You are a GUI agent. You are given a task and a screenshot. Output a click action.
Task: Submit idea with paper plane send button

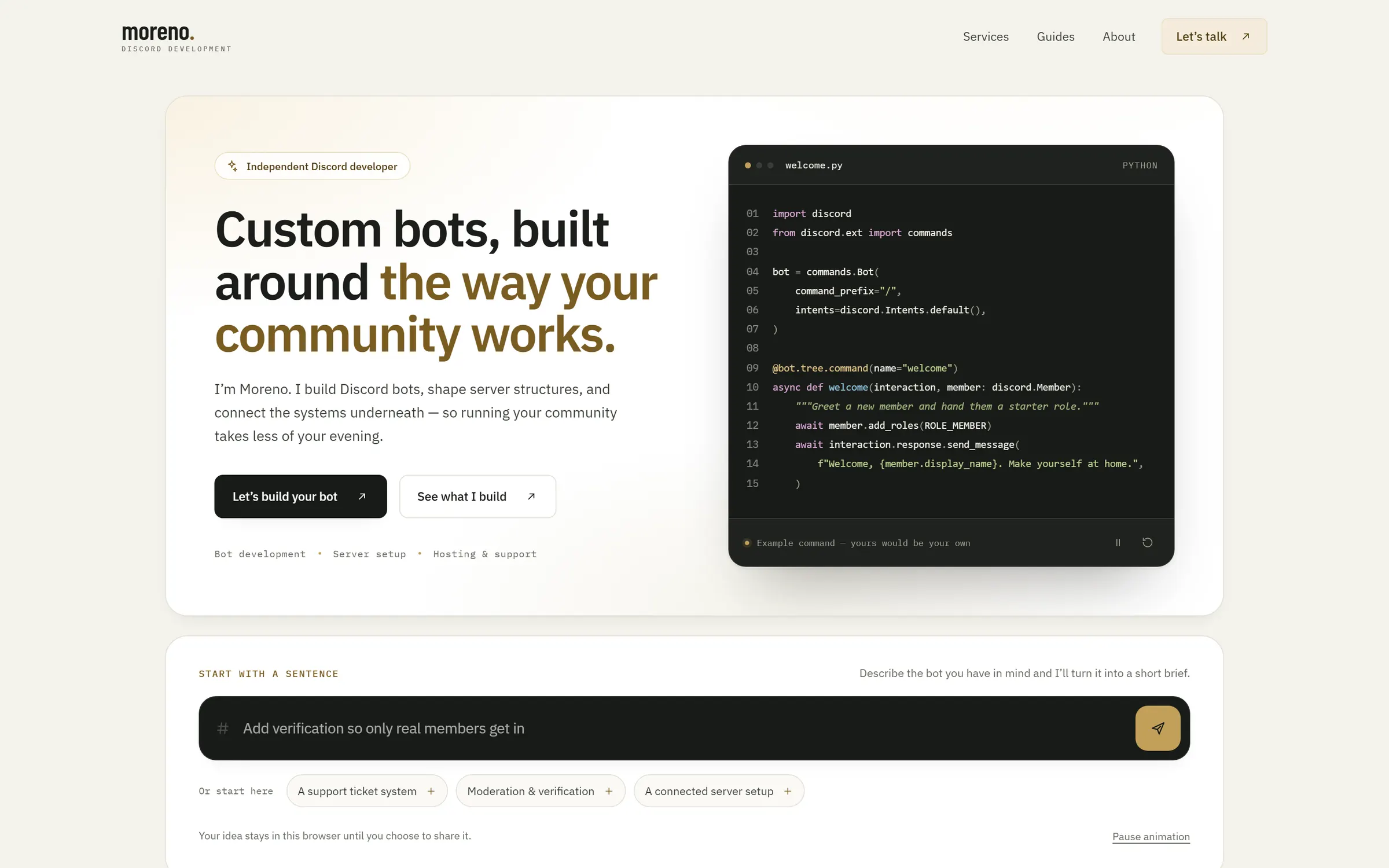coord(1157,729)
